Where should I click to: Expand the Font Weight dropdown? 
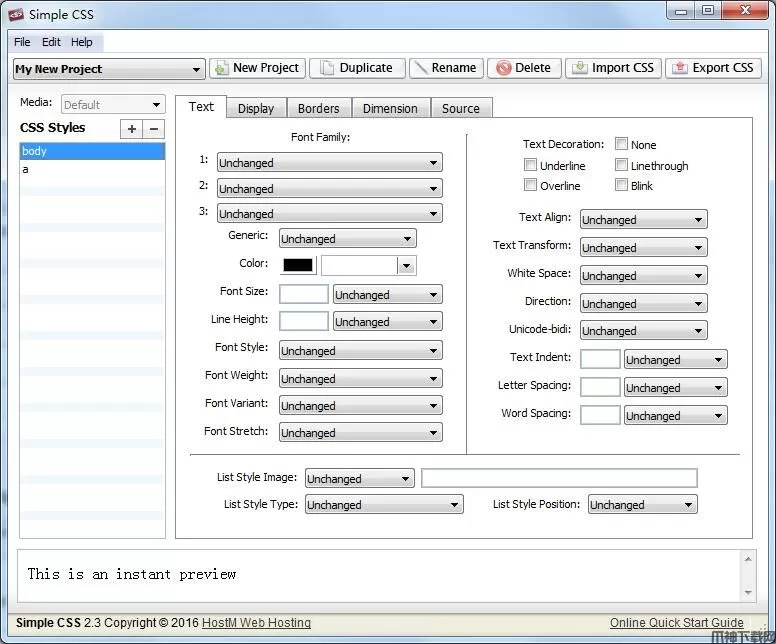pos(359,379)
